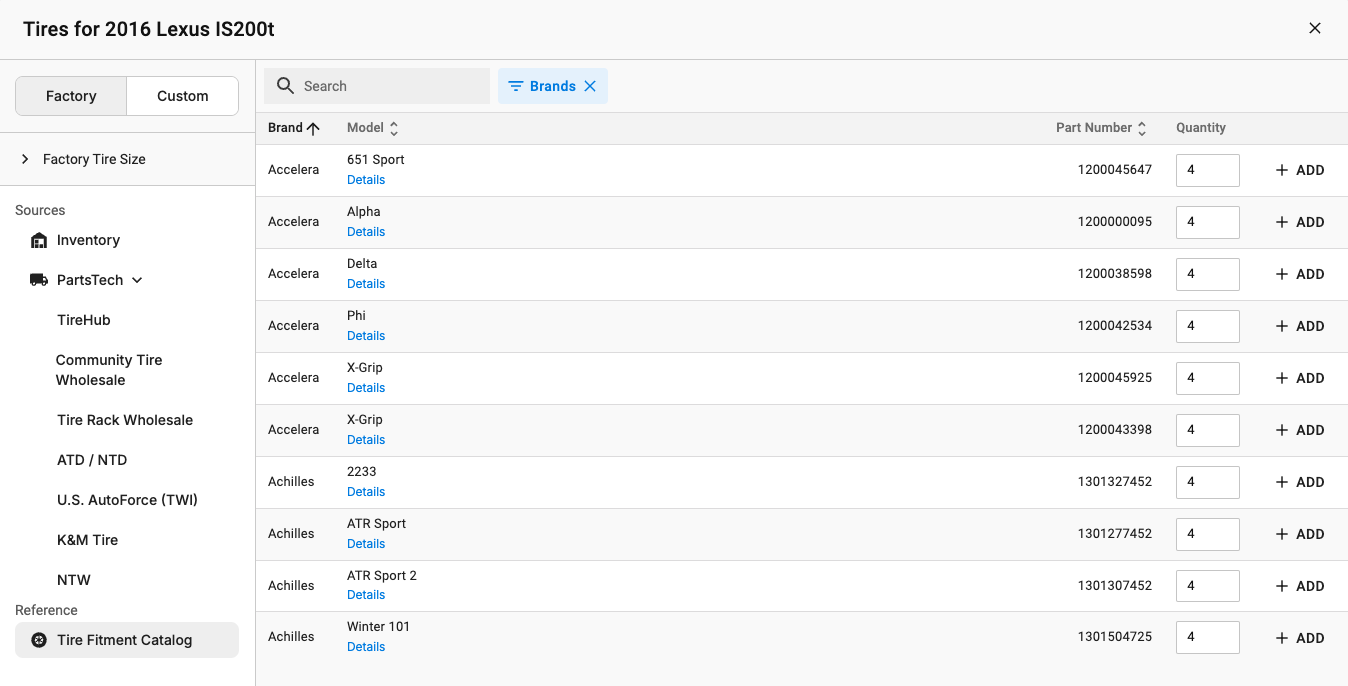
Task: View Details for Achilles ATR Sport 2
Action: point(366,595)
